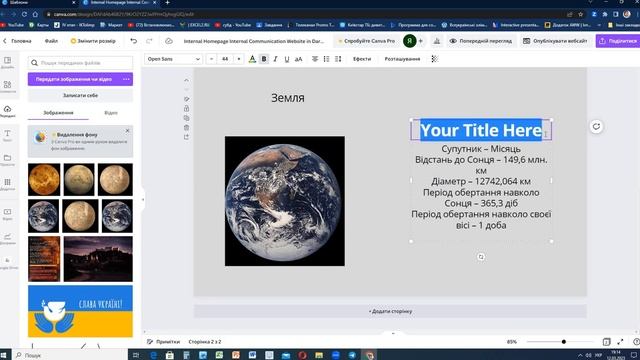
Task: Click the uploads search field
Action: pos(80,63)
